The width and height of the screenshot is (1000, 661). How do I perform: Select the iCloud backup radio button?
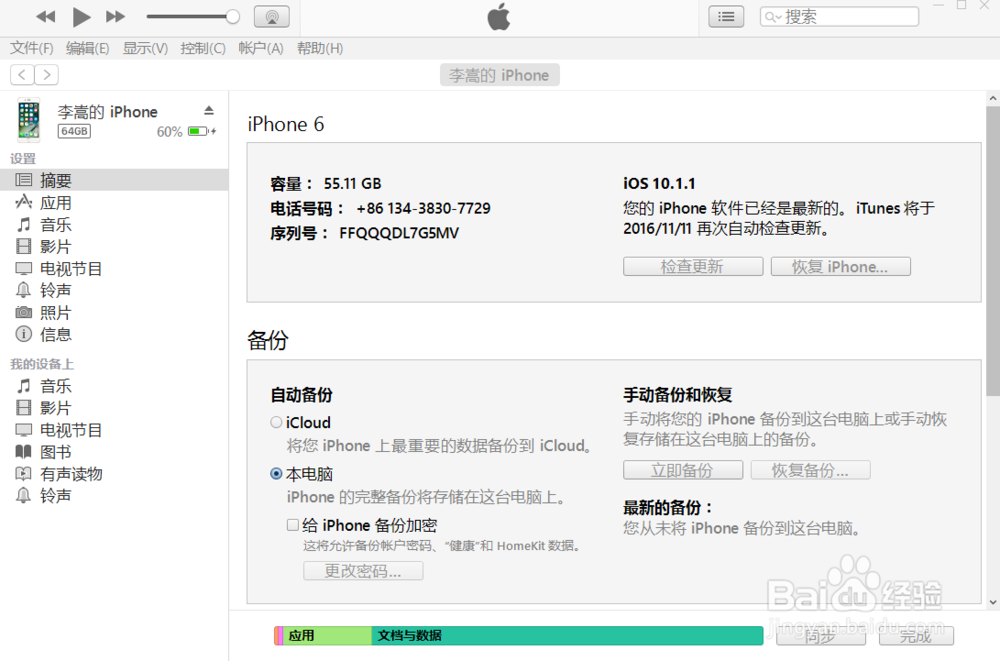276,422
